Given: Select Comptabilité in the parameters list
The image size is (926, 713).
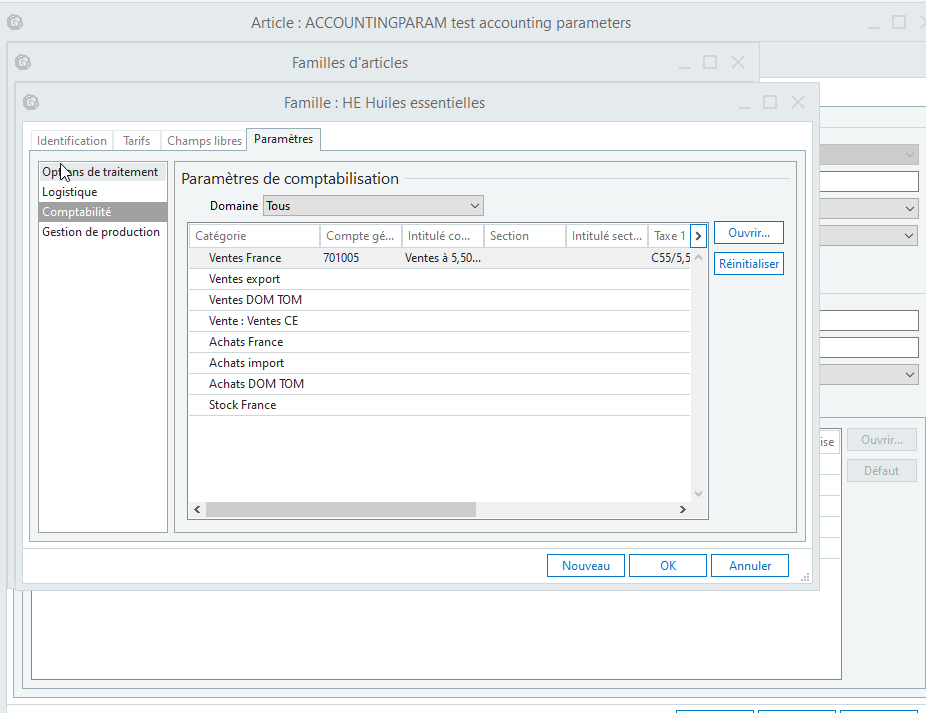Looking at the screenshot, I should [103, 211].
